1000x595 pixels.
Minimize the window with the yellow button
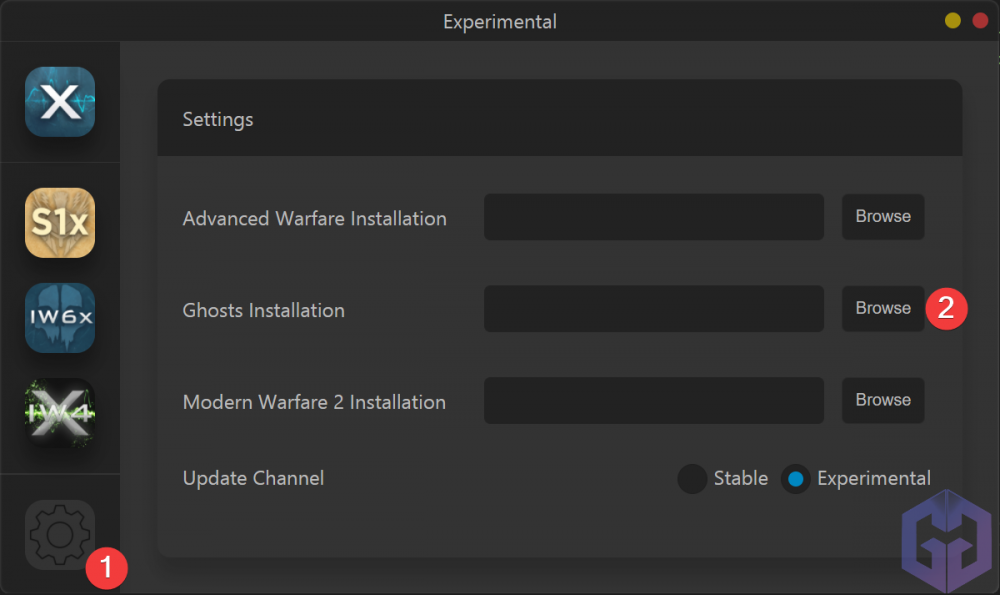click(953, 20)
